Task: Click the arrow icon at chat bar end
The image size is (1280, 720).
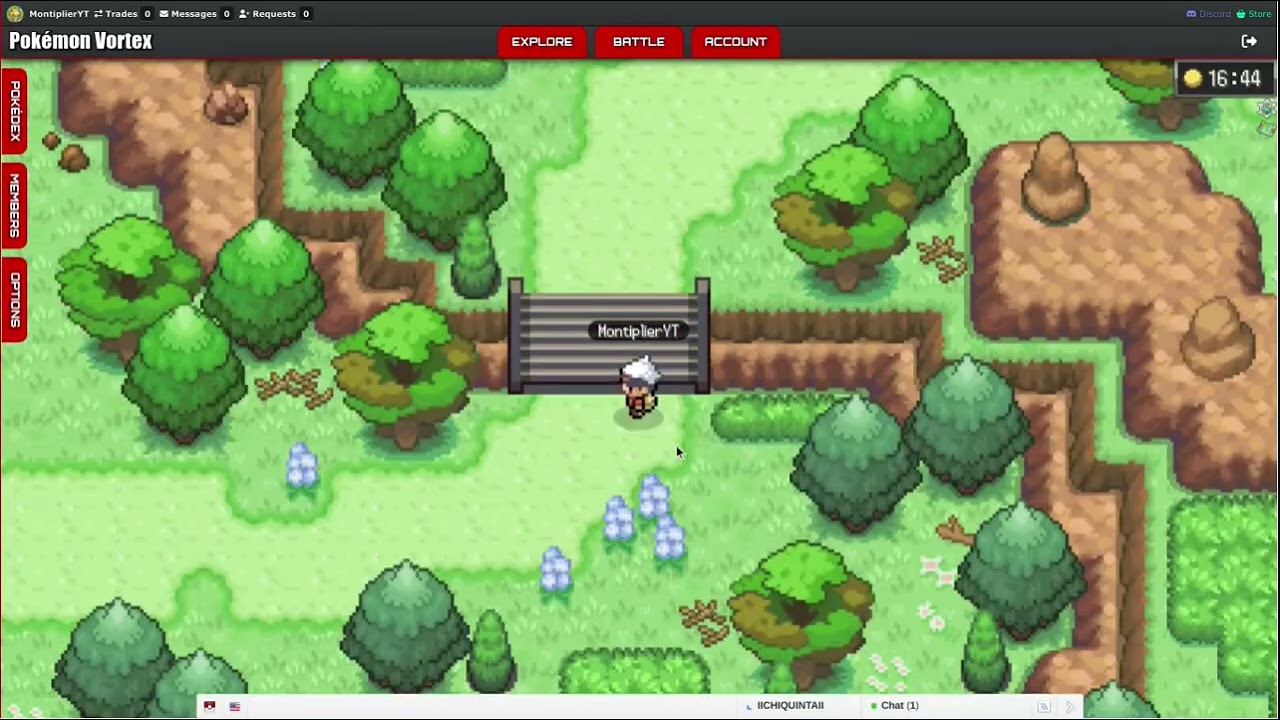Action: (1070, 706)
